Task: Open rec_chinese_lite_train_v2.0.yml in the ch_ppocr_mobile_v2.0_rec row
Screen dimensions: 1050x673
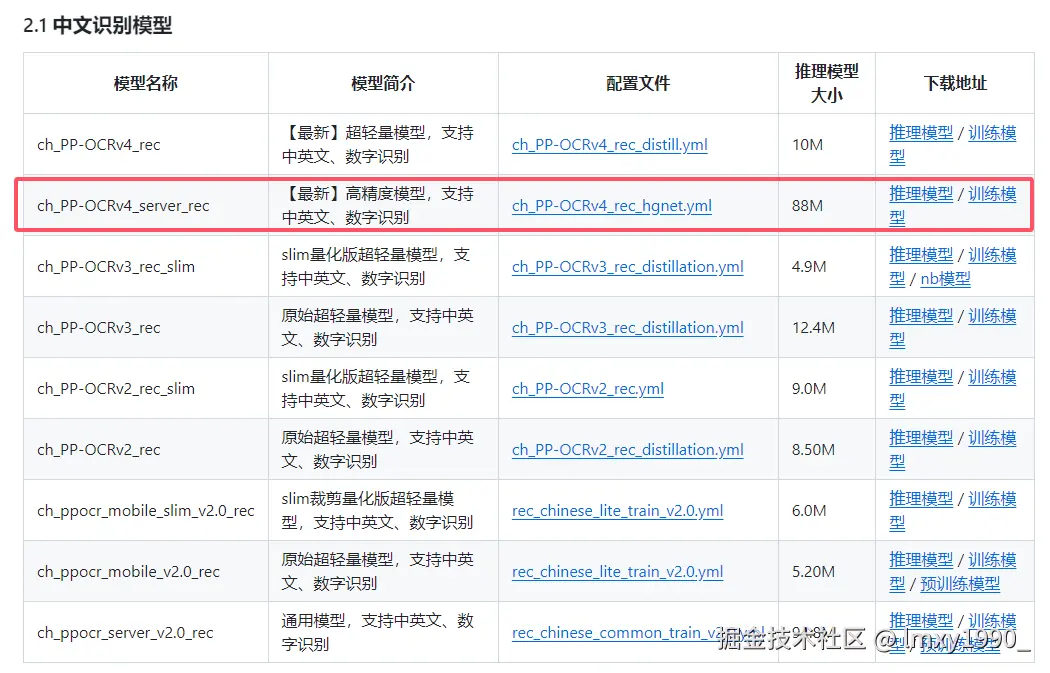Action: tap(617, 571)
